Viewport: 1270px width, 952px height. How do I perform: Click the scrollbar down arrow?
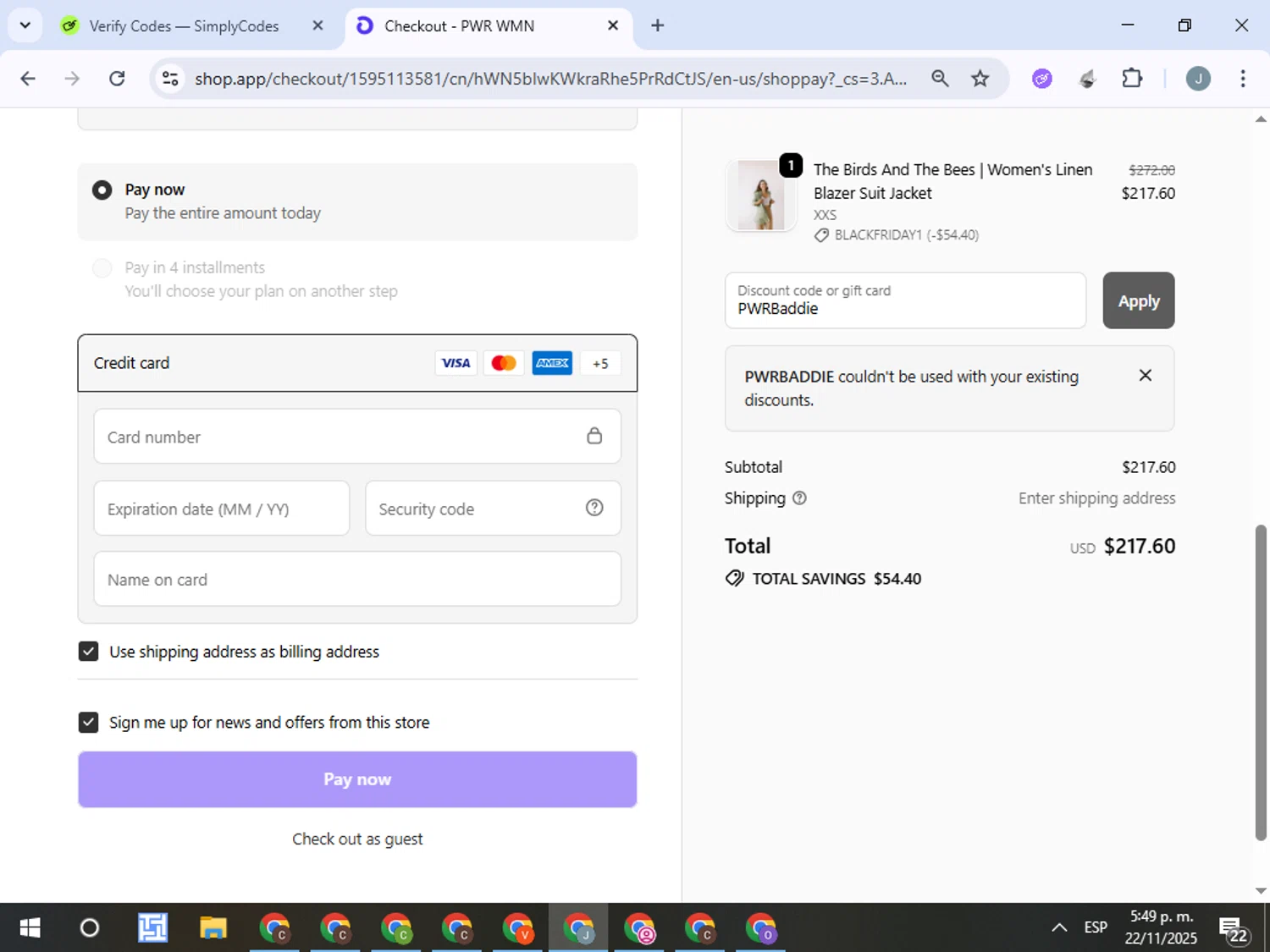1261,891
